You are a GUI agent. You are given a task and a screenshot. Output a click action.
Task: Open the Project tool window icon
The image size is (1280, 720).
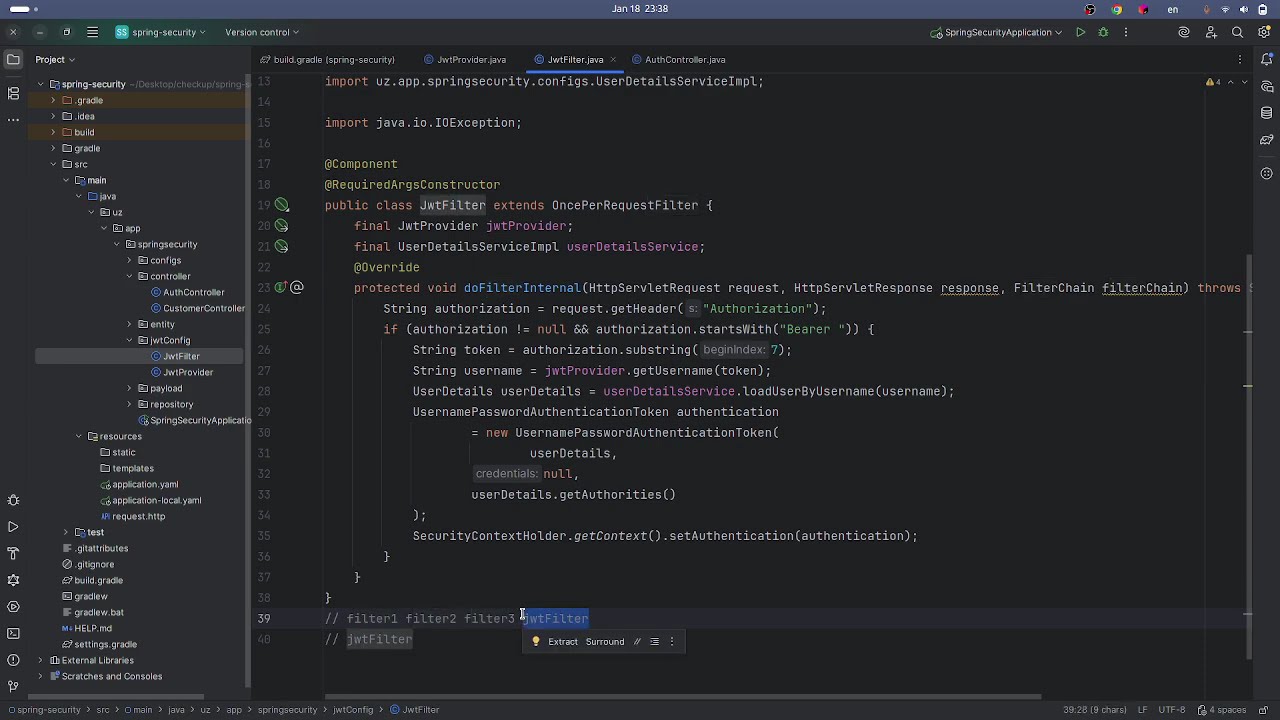13,60
